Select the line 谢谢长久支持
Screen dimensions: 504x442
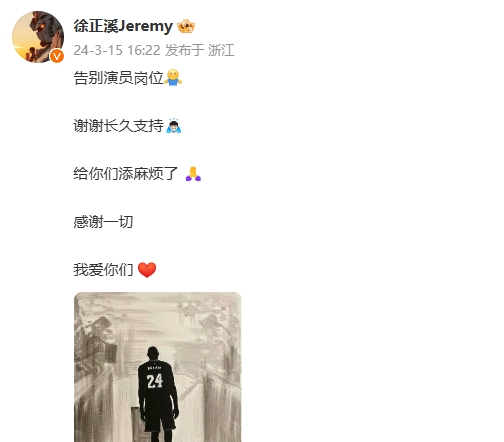pyautogui.click(x=118, y=126)
